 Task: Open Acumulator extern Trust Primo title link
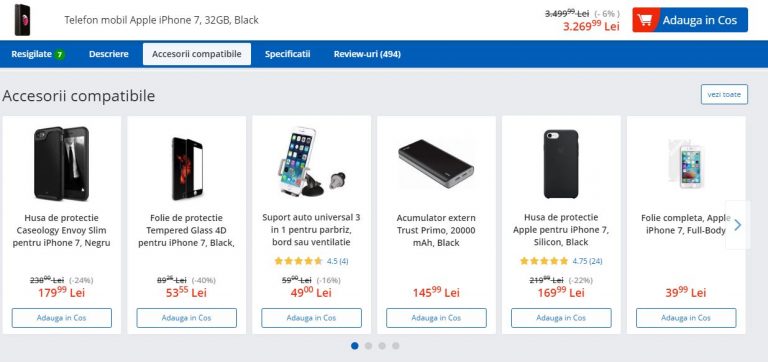tap(436, 230)
